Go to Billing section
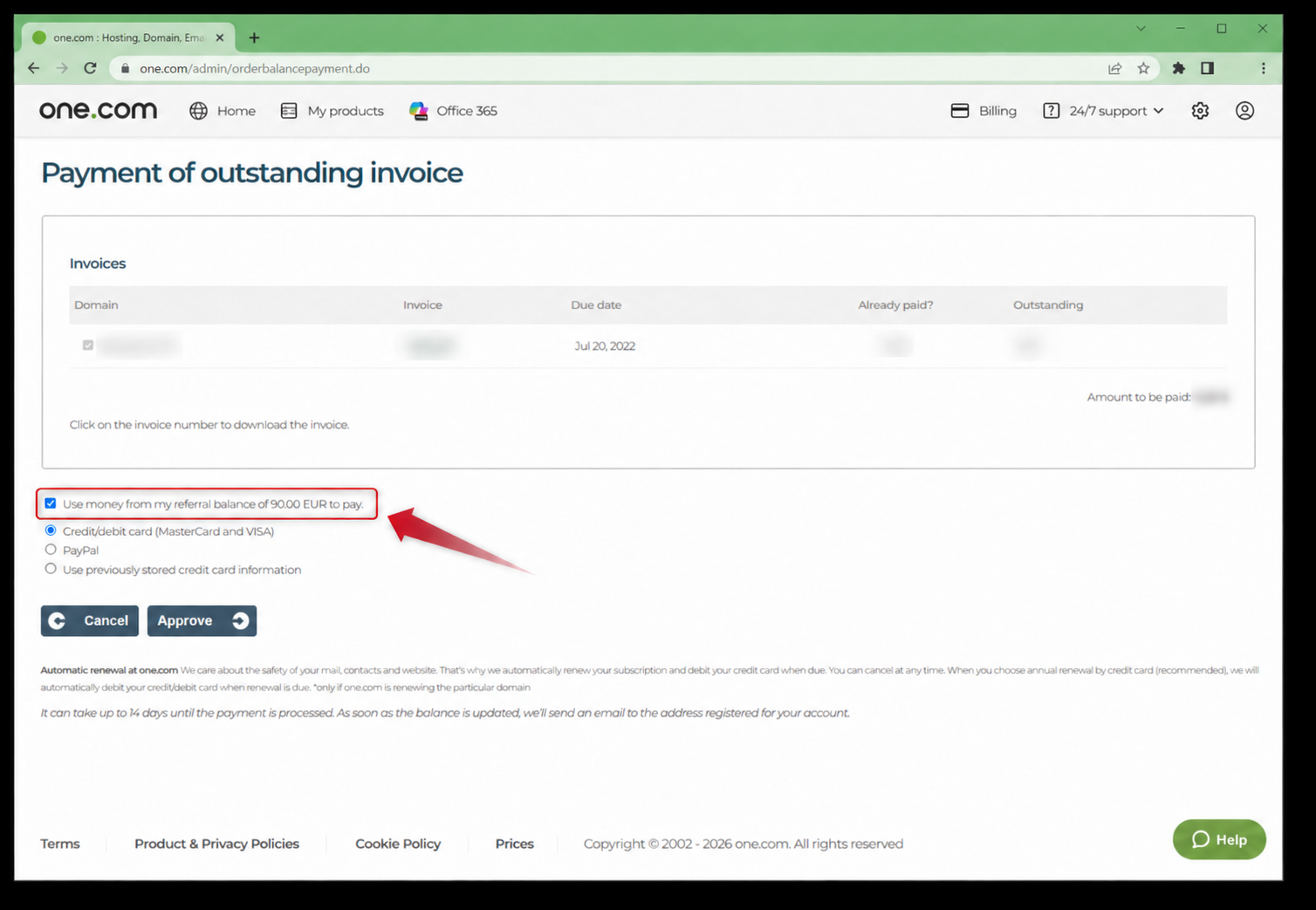 click(984, 111)
